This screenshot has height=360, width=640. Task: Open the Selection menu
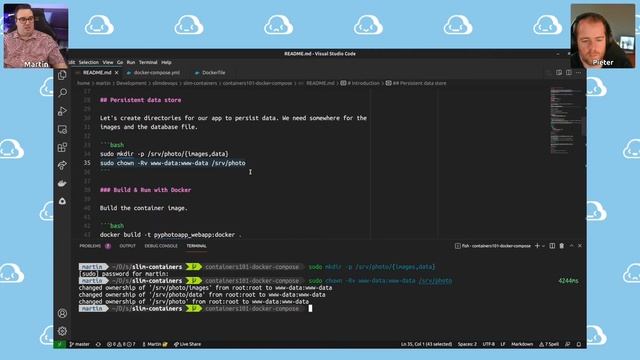[x=89, y=62]
